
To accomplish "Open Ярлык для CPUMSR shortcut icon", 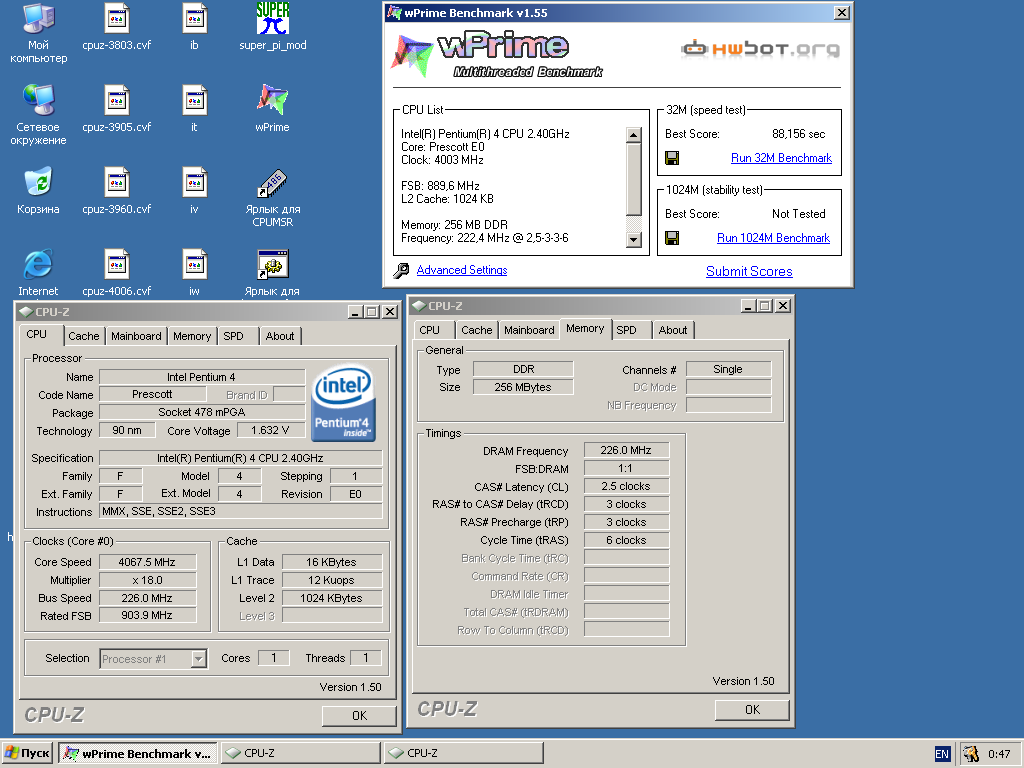I will click(272, 197).
